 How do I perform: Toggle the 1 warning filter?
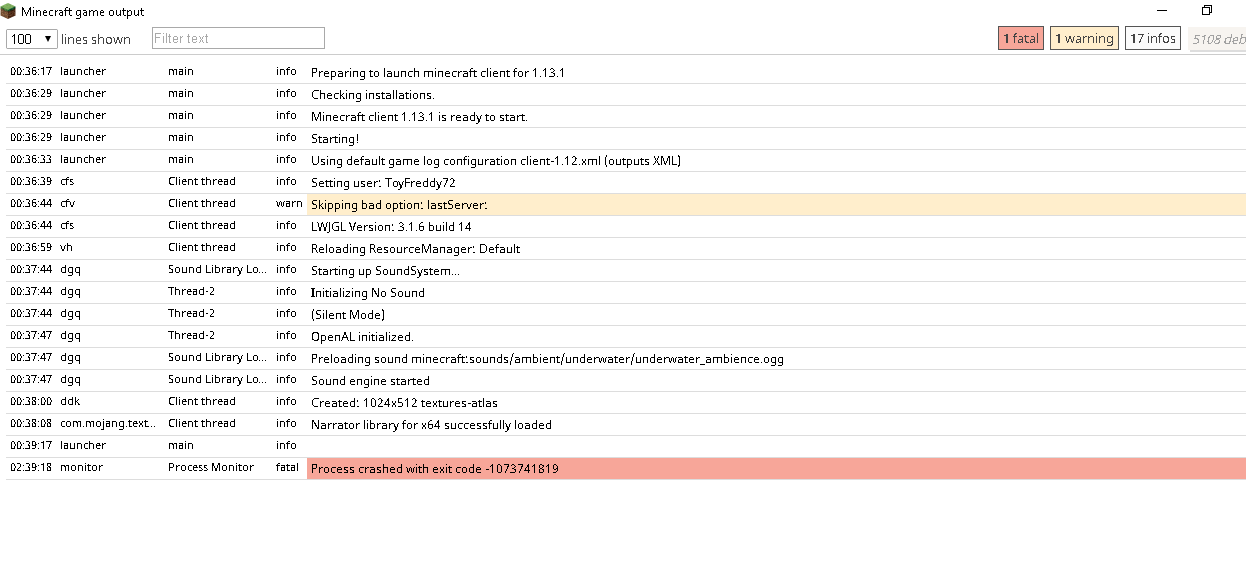pyautogui.click(x=1084, y=39)
